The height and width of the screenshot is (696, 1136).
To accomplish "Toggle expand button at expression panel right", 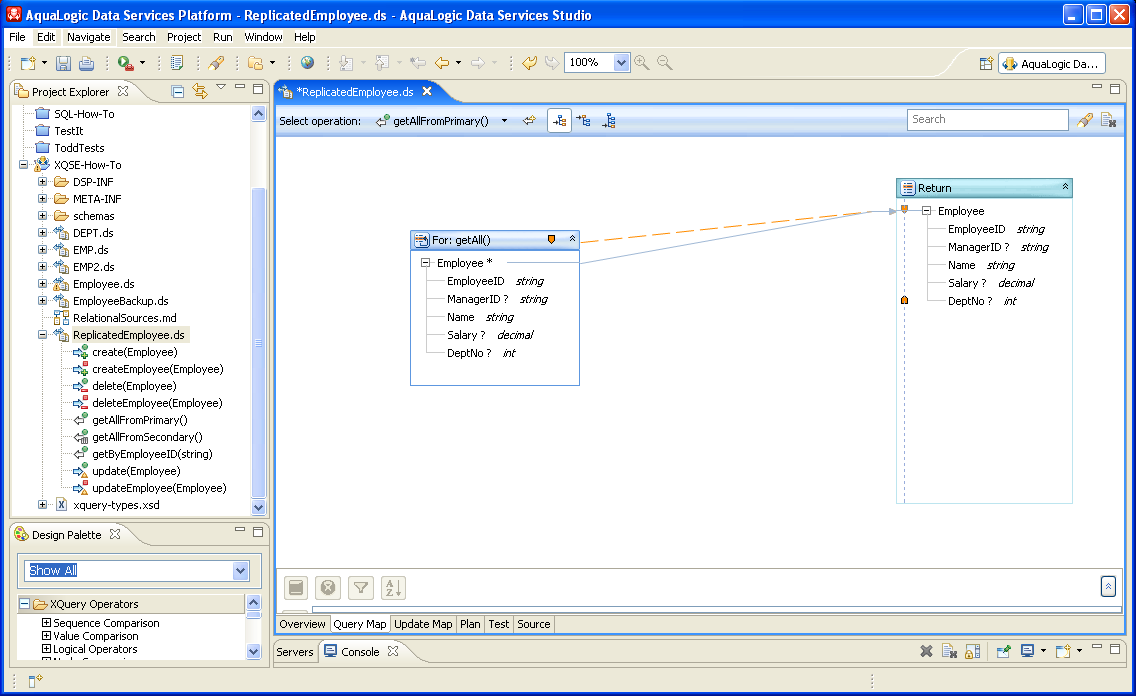I will click(1108, 586).
